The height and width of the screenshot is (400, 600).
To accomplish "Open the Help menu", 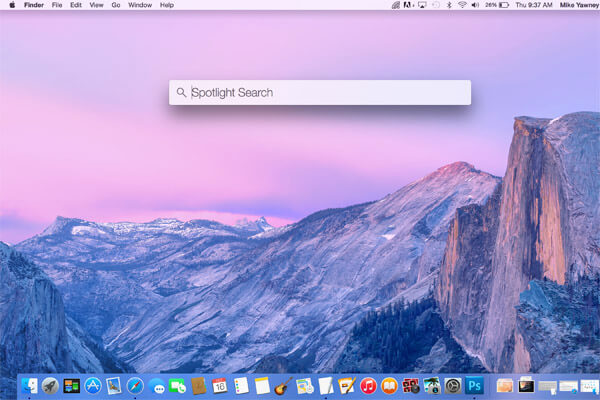I will click(167, 5).
